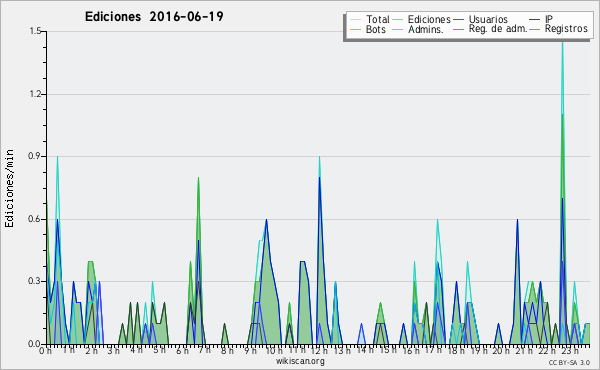This screenshot has height=370, width=600.
Task: Click the "CC BY-SA 3.0" license text
Action: tap(569, 362)
